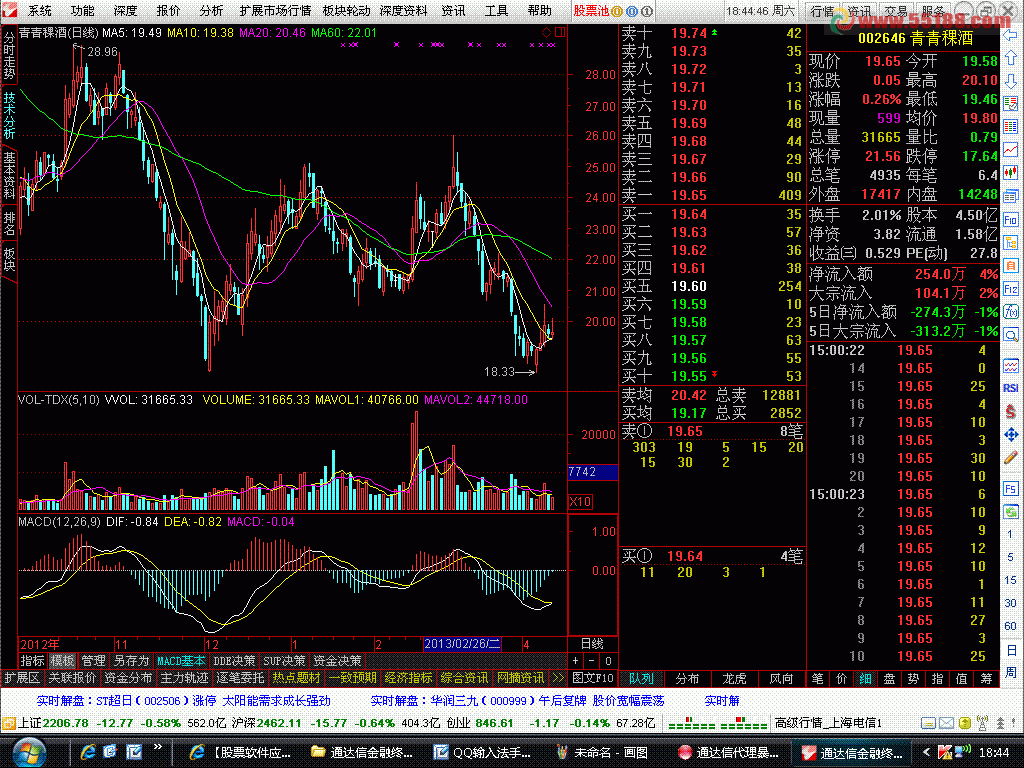The height and width of the screenshot is (768, 1024).
Task: Select the 60-minute period button
Action: (x=1011, y=626)
